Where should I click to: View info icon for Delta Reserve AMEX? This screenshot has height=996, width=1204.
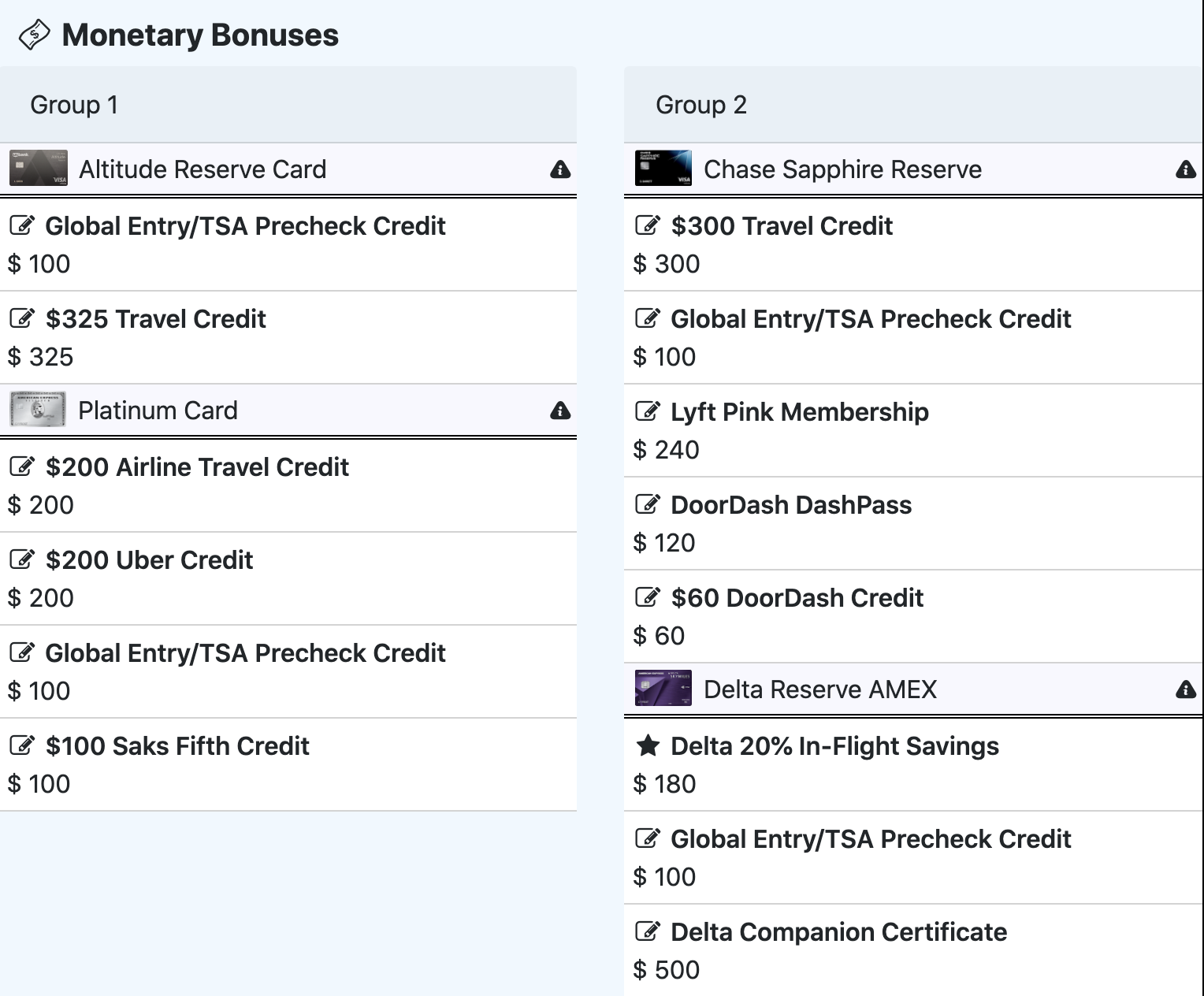(x=1186, y=689)
